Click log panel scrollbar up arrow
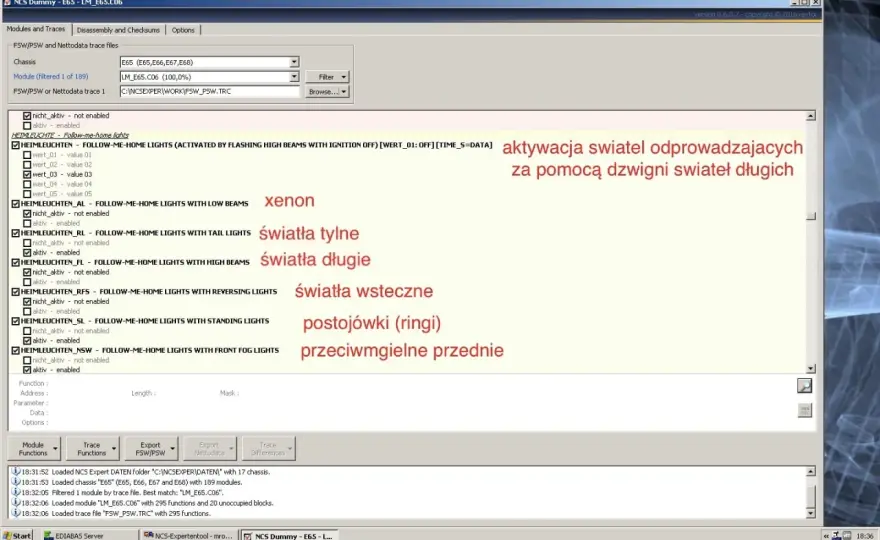This screenshot has width=880, height=540. (810, 472)
